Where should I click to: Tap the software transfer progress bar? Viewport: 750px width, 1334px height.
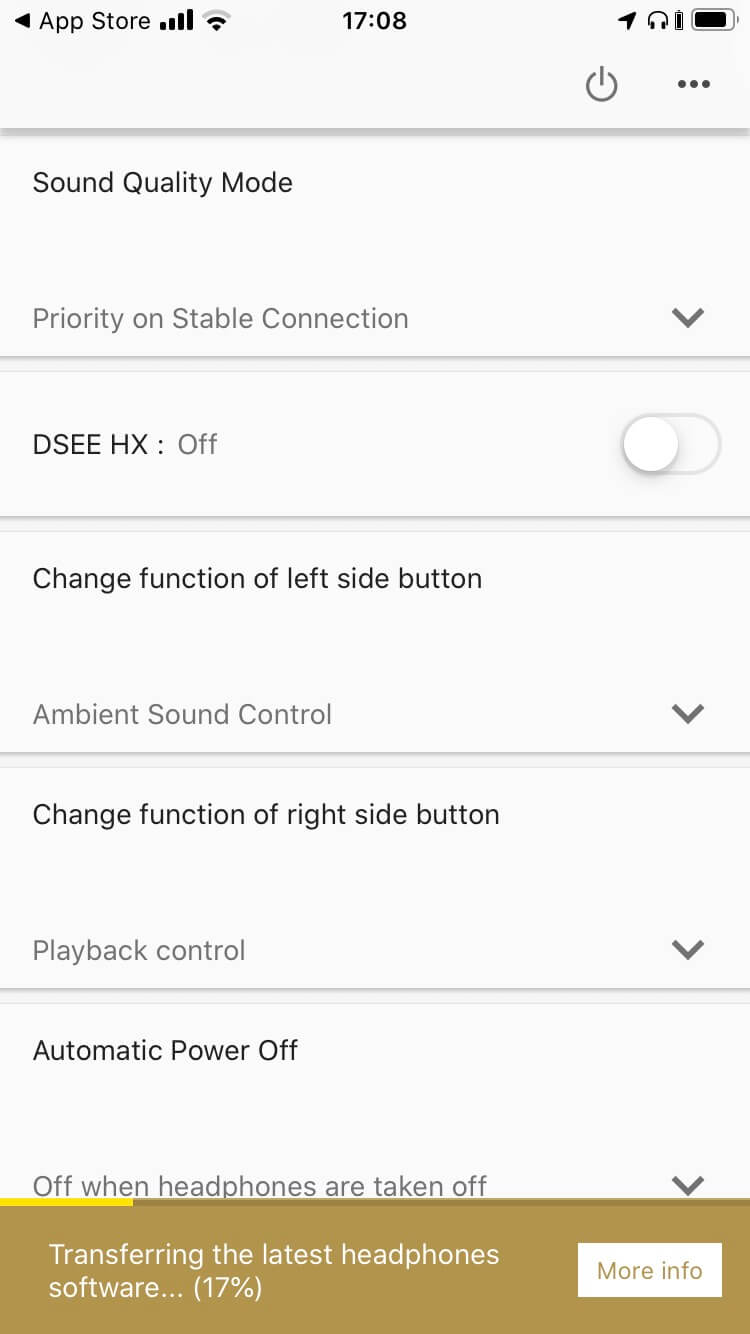coord(66,1203)
